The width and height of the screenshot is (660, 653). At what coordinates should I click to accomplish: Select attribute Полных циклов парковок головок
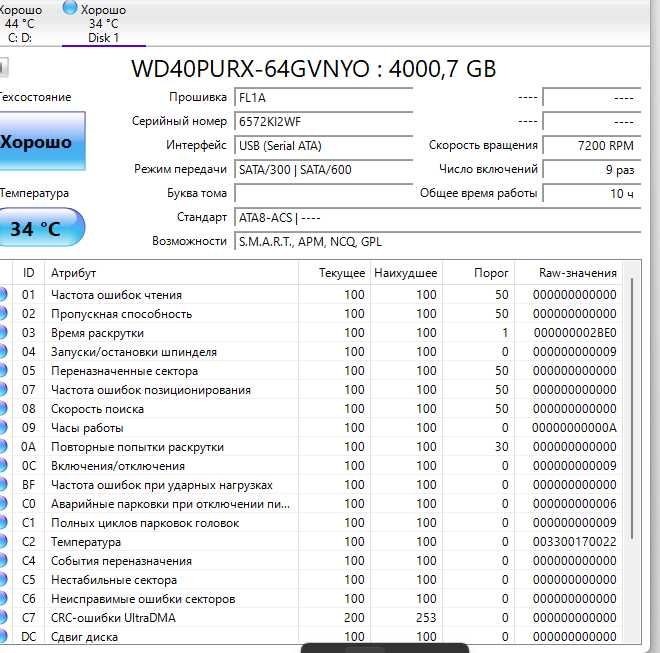[x=145, y=523]
